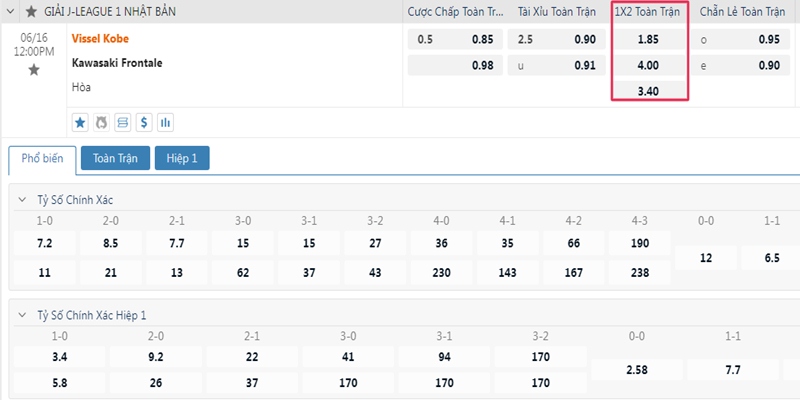This screenshot has height=400, width=800.
Task: Collapse the Tỷ Số Chính Xác Hiệp 1 section
Action: point(22,315)
